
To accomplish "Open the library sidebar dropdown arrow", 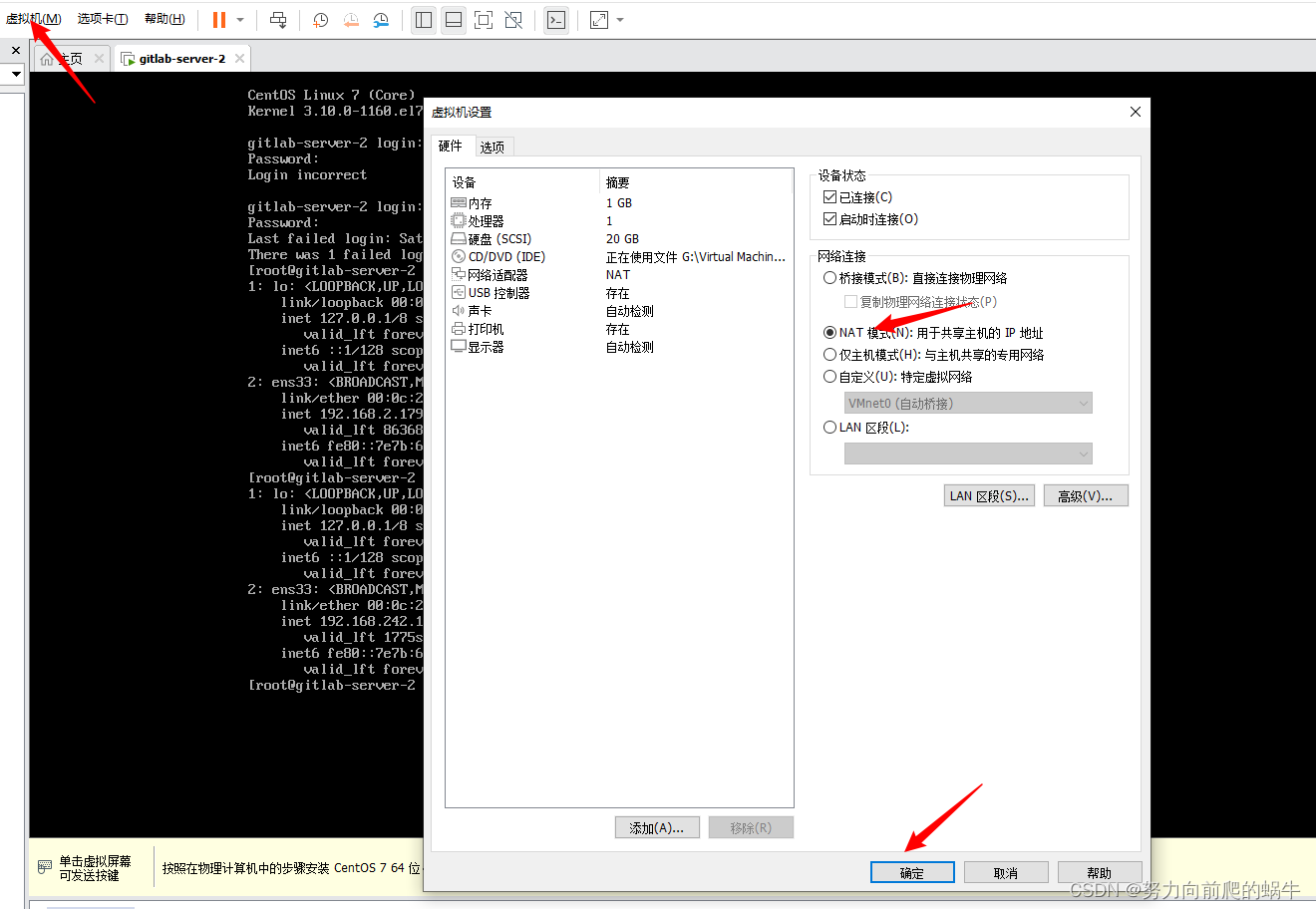I will pyautogui.click(x=16, y=74).
